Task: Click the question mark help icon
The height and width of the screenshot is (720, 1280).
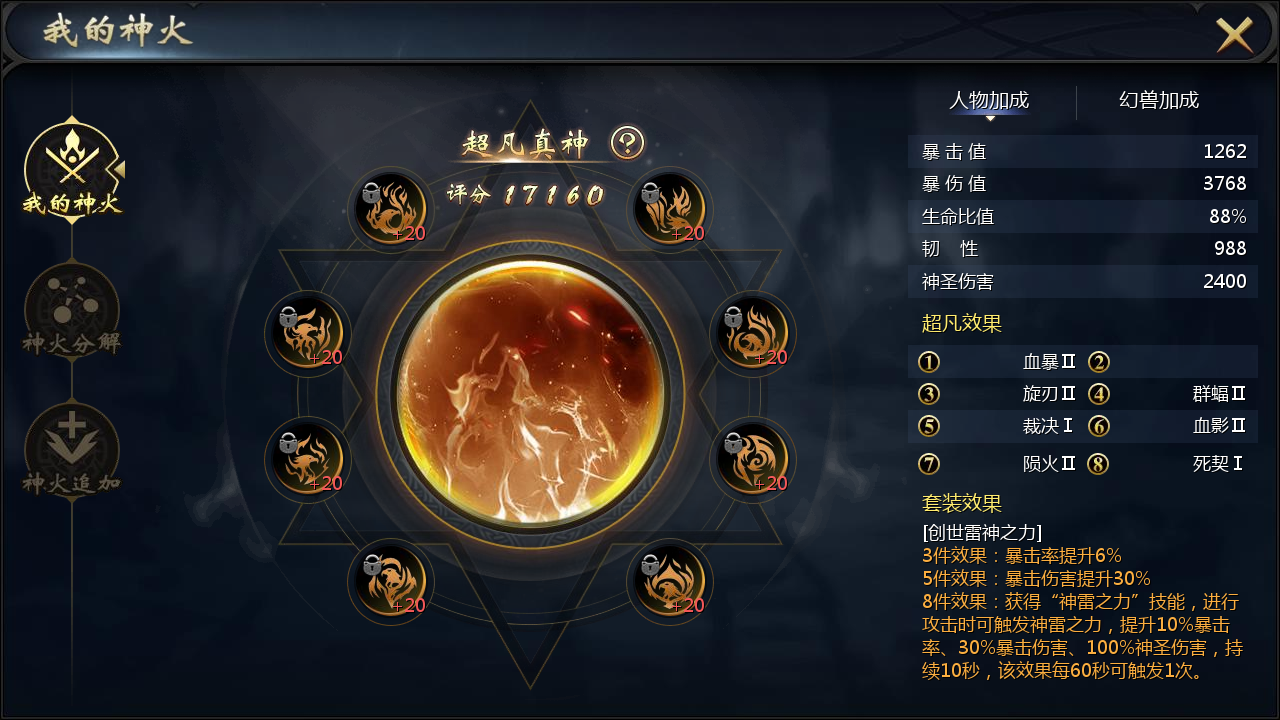Action: pyautogui.click(x=628, y=144)
